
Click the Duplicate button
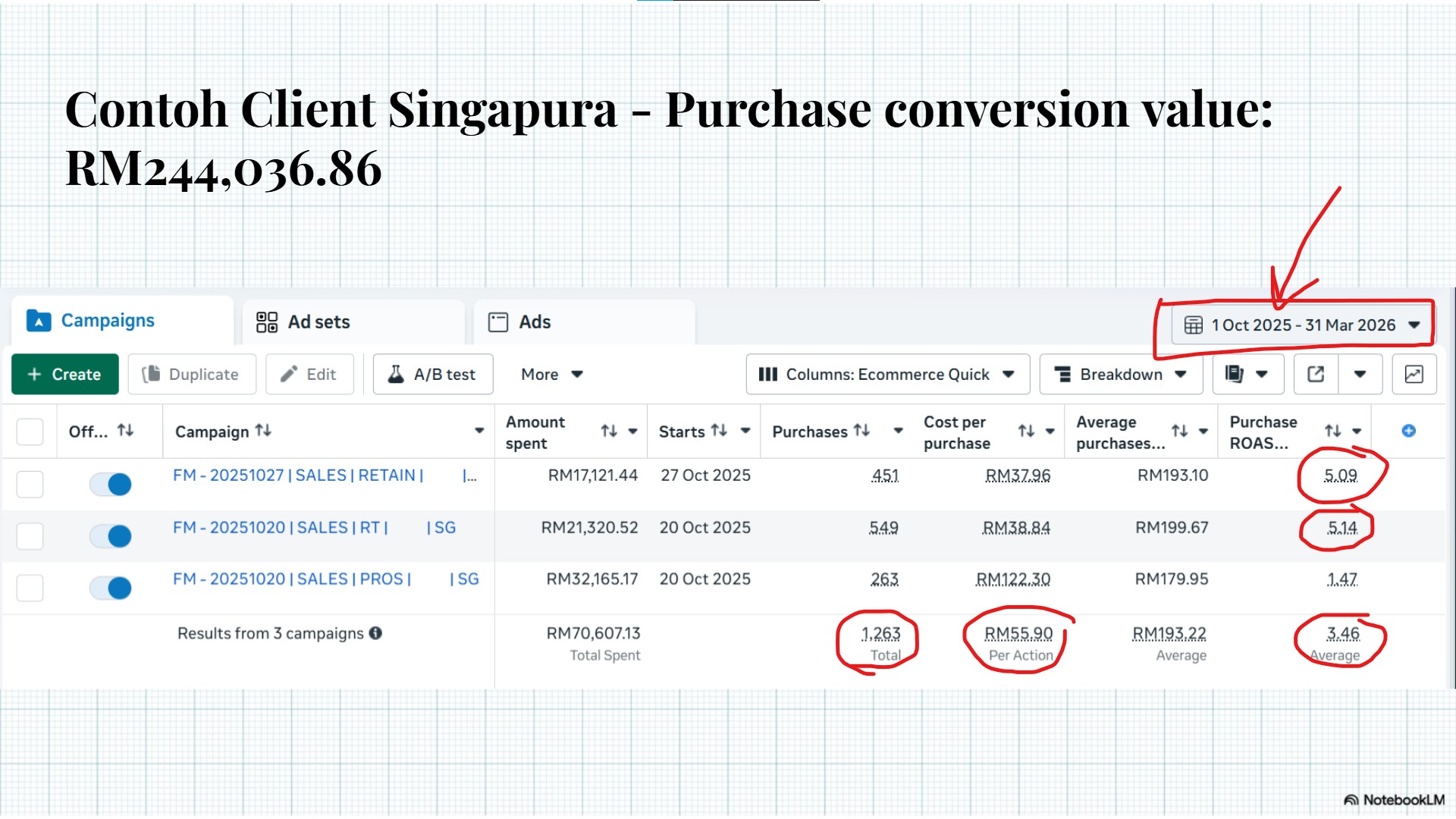192,374
